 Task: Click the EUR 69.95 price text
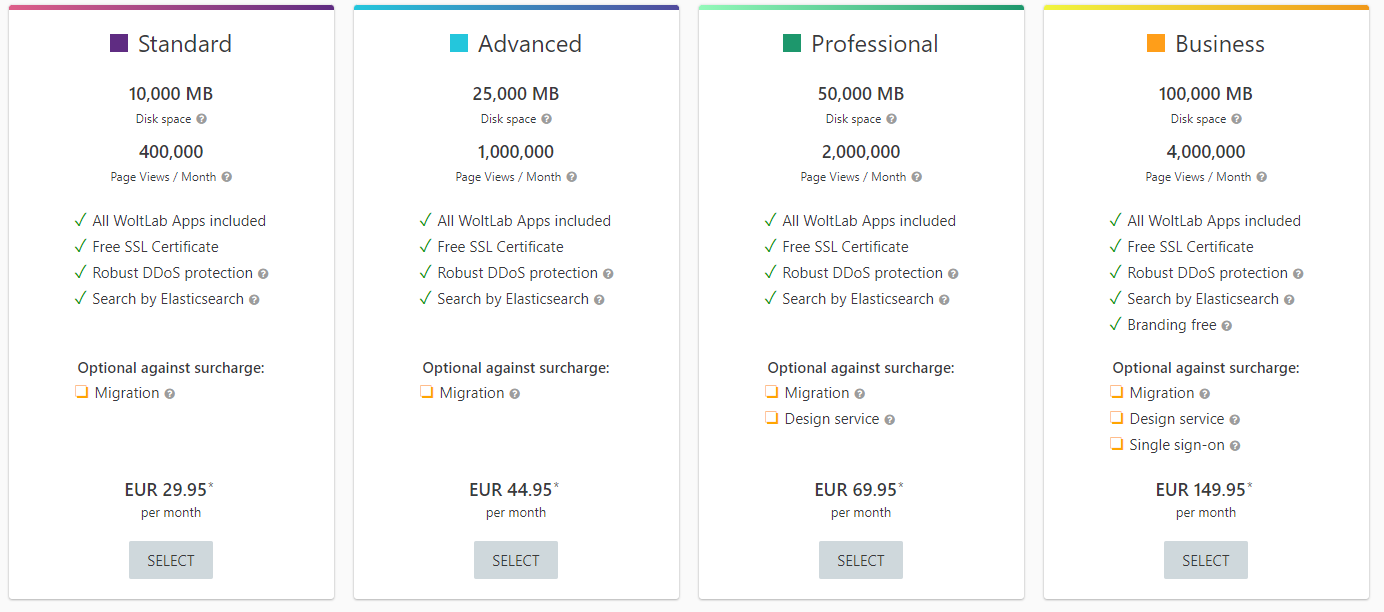(856, 490)
